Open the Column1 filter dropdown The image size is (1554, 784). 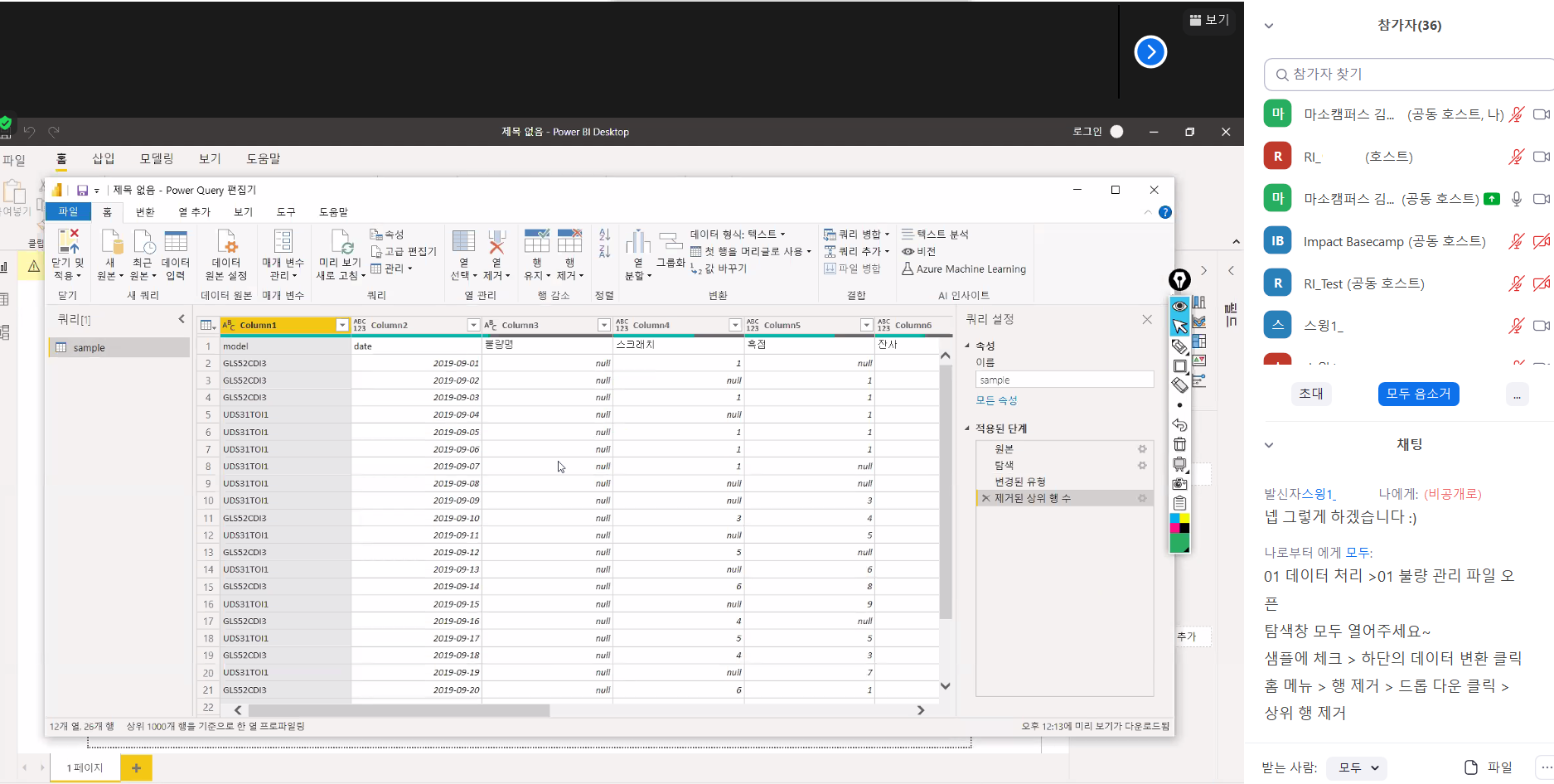point(341,326)
